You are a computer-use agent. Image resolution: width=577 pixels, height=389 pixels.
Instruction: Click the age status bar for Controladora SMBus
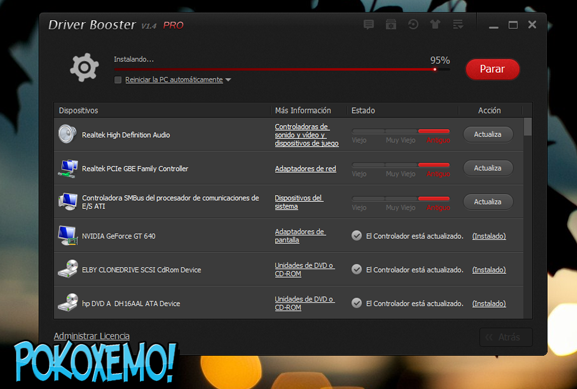pos(400,199)
